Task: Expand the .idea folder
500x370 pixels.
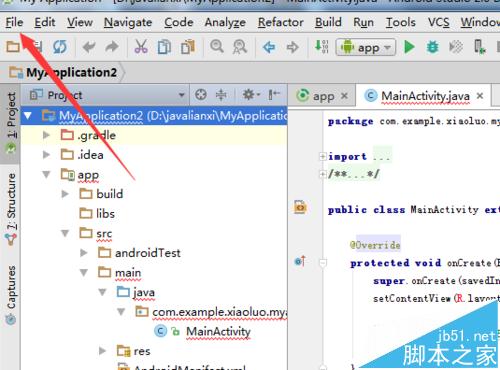Action: pos(46,155)
